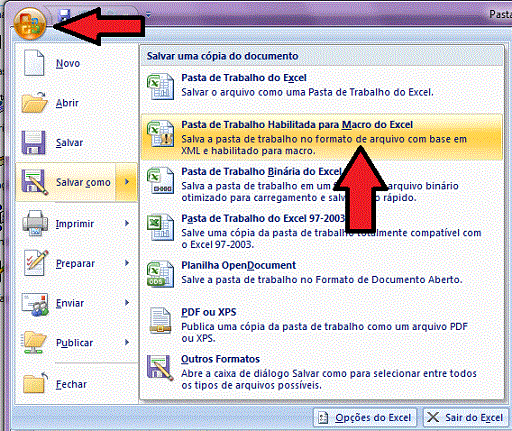Click the PDF ou XPS document icon
The height and width of the screenshot is (431, 512).
160,320
